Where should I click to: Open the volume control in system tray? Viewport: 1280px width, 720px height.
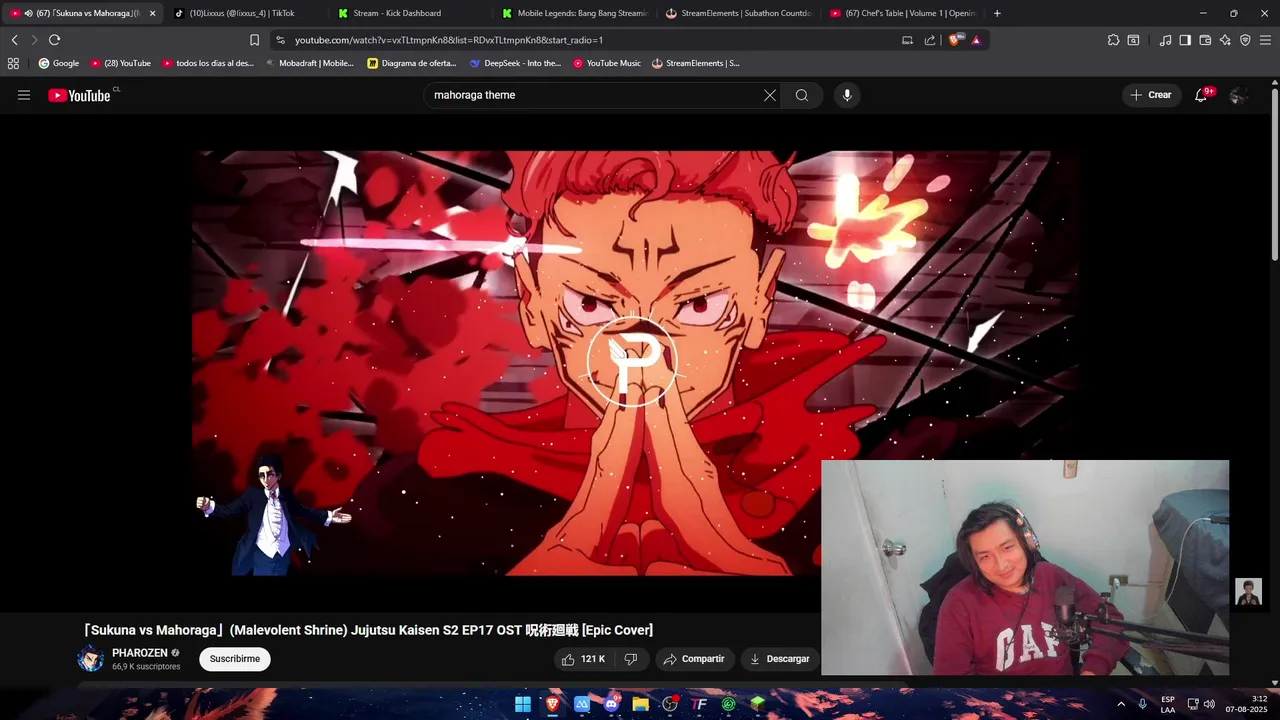(x=1209, y=704)
